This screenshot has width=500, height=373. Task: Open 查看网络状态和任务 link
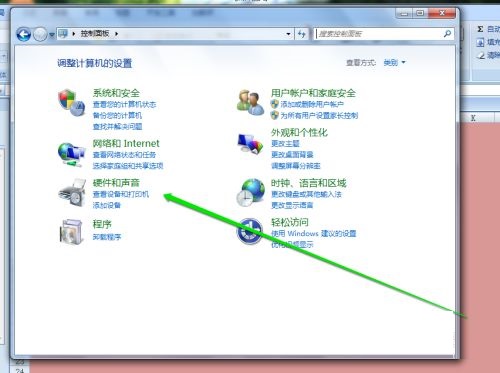(124, 155)
